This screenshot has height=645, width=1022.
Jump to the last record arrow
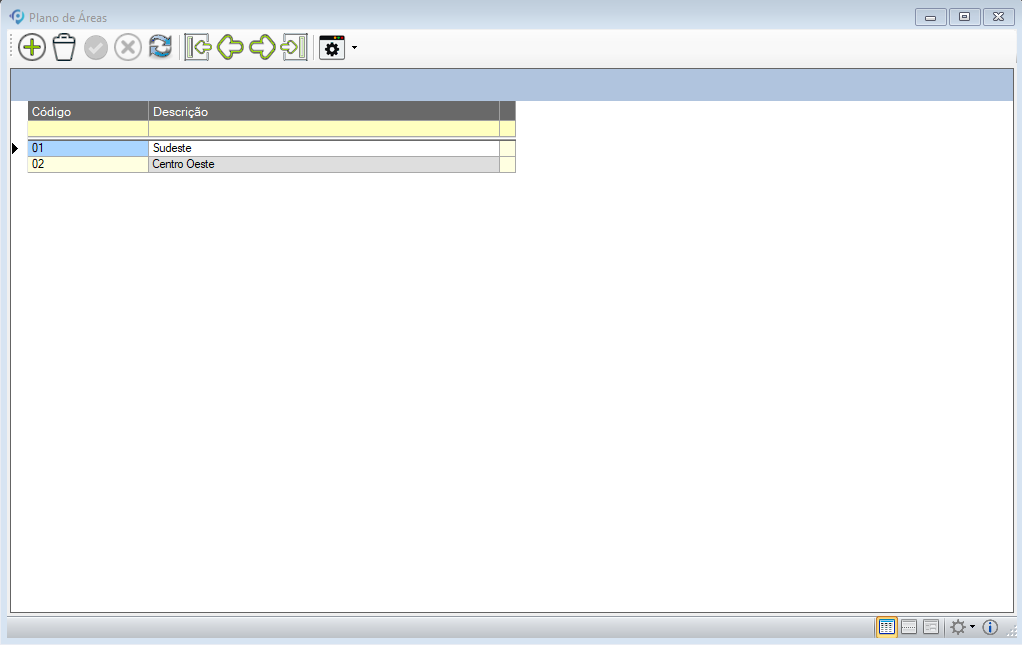click(294, 47)
